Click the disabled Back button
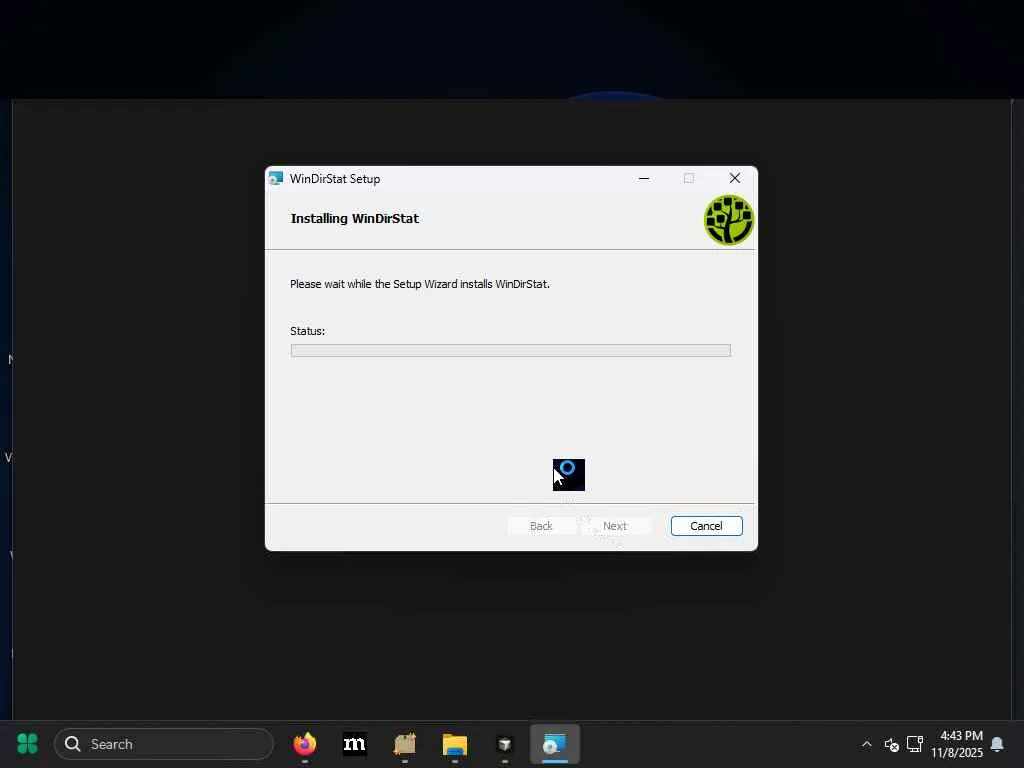This screenshot has height=768, width=1024. click(x=541, y=526)
